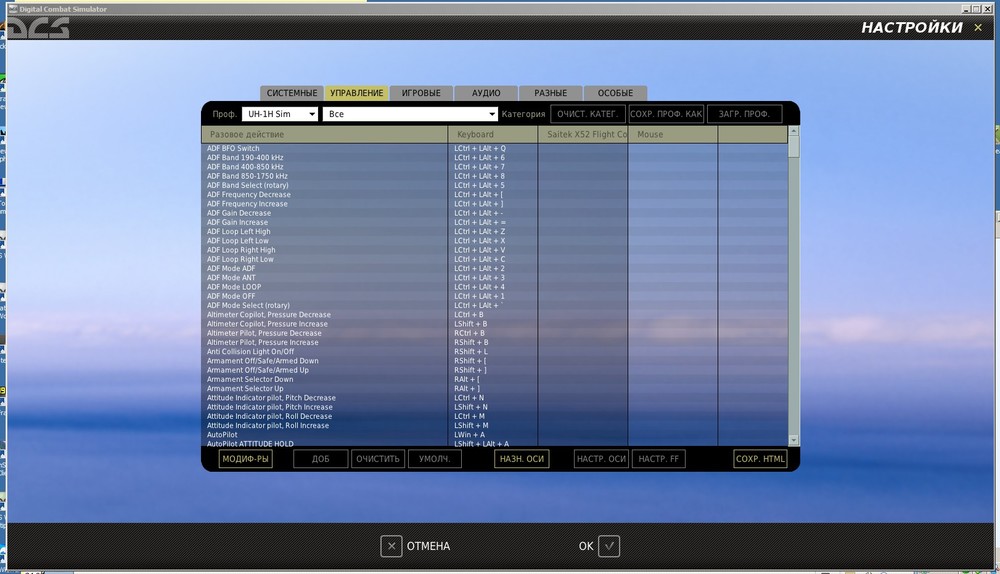Select the ADF Loop Left High row
This screenshot has width=1000, height=574.
(x=495, y=232)
